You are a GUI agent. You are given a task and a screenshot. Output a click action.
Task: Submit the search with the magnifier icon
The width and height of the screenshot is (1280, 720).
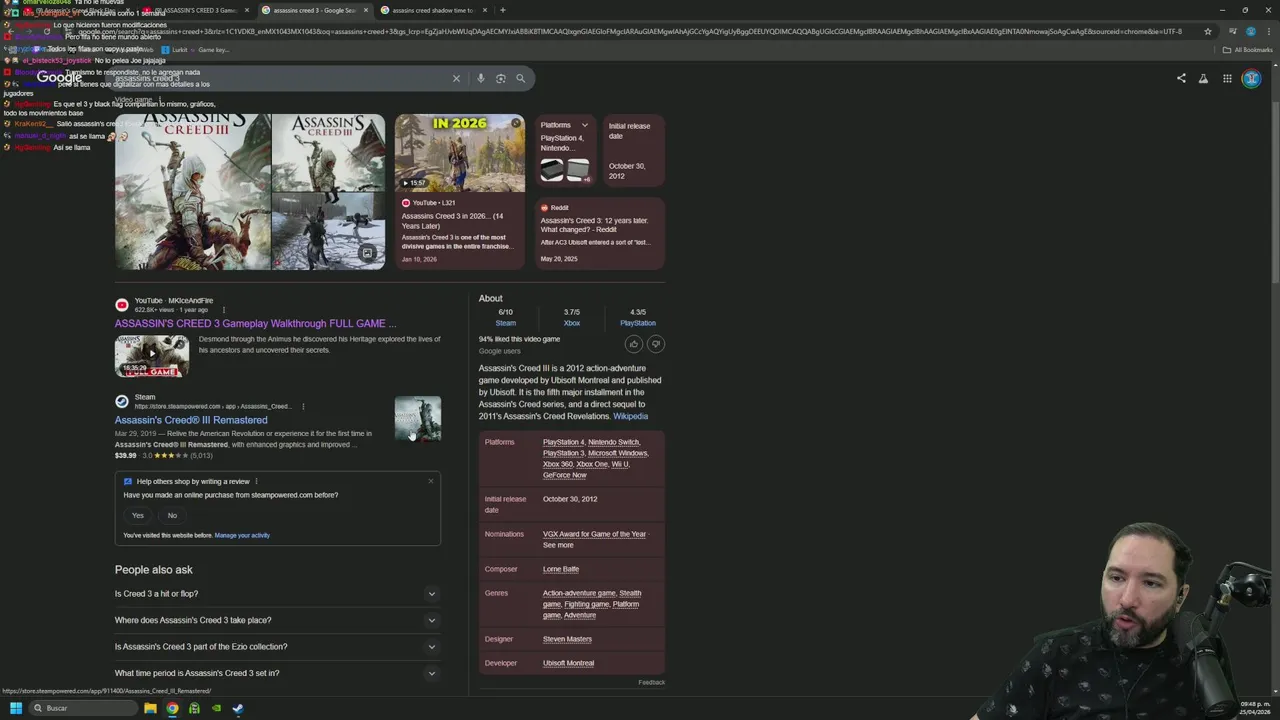coord(520,78)
